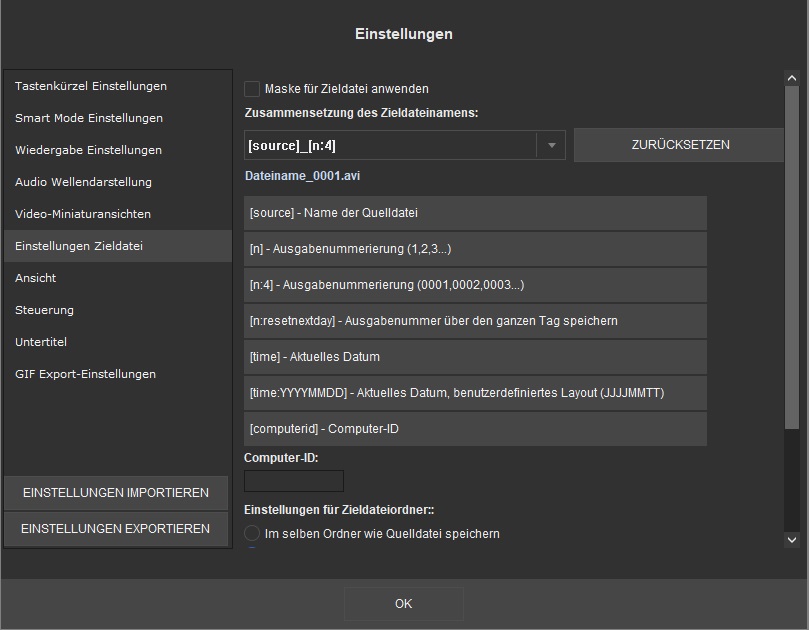Show the Untertitel settings
The width and height of the screenshot is (809, 630).
pos(41,342)
